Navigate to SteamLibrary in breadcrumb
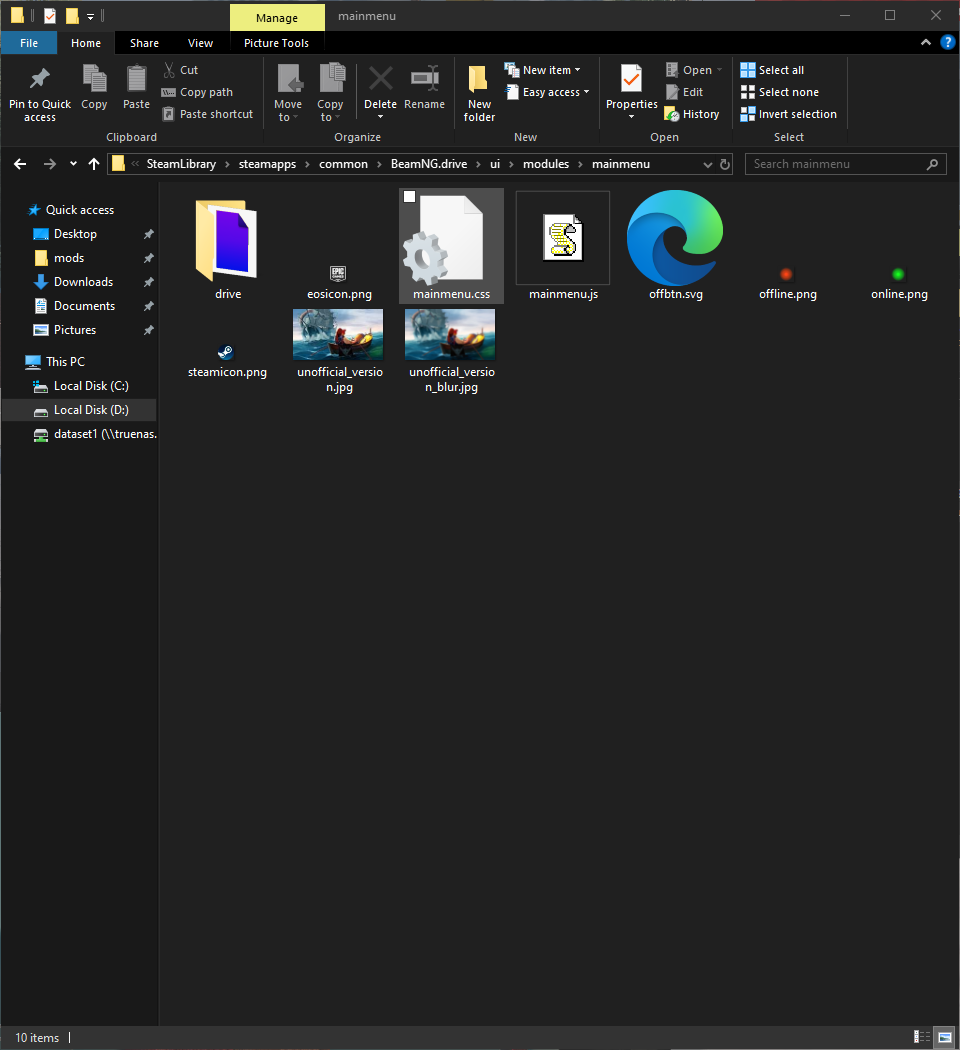Screen dimensions: 960x1050 [x=181, y=164]
